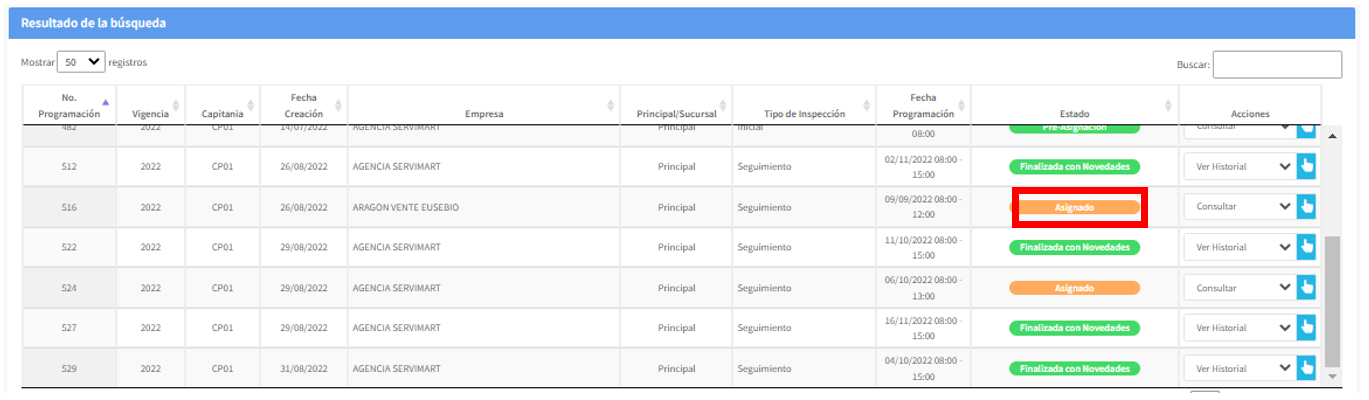Click Finalizada con Novedades badge row 522

point(1075,247)
